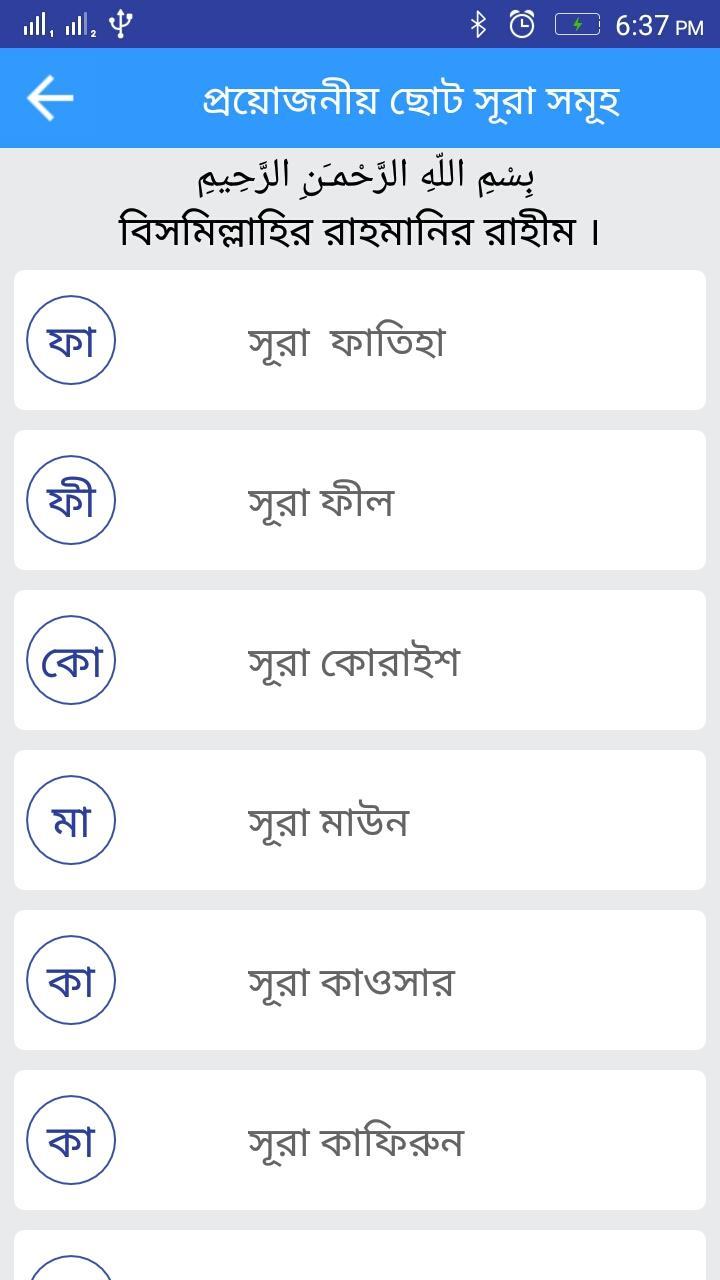
Task: Tap the alarm clock status icon
Action: coord(522,24)
